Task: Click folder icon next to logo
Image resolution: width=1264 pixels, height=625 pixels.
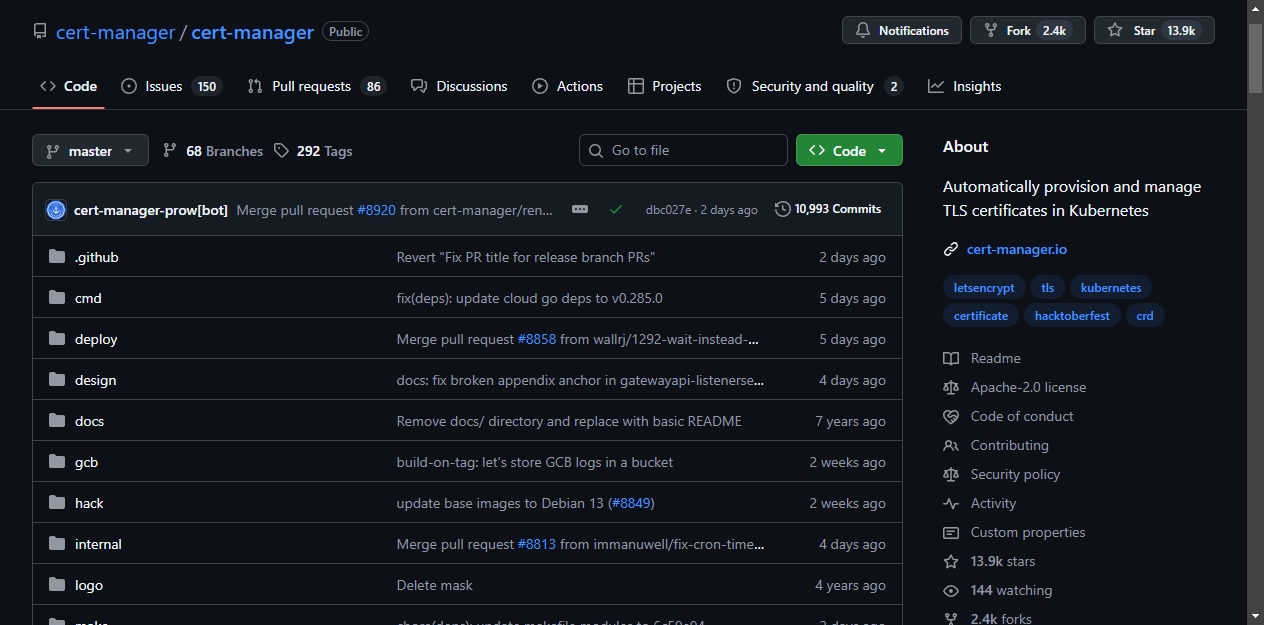Action: 56,585
